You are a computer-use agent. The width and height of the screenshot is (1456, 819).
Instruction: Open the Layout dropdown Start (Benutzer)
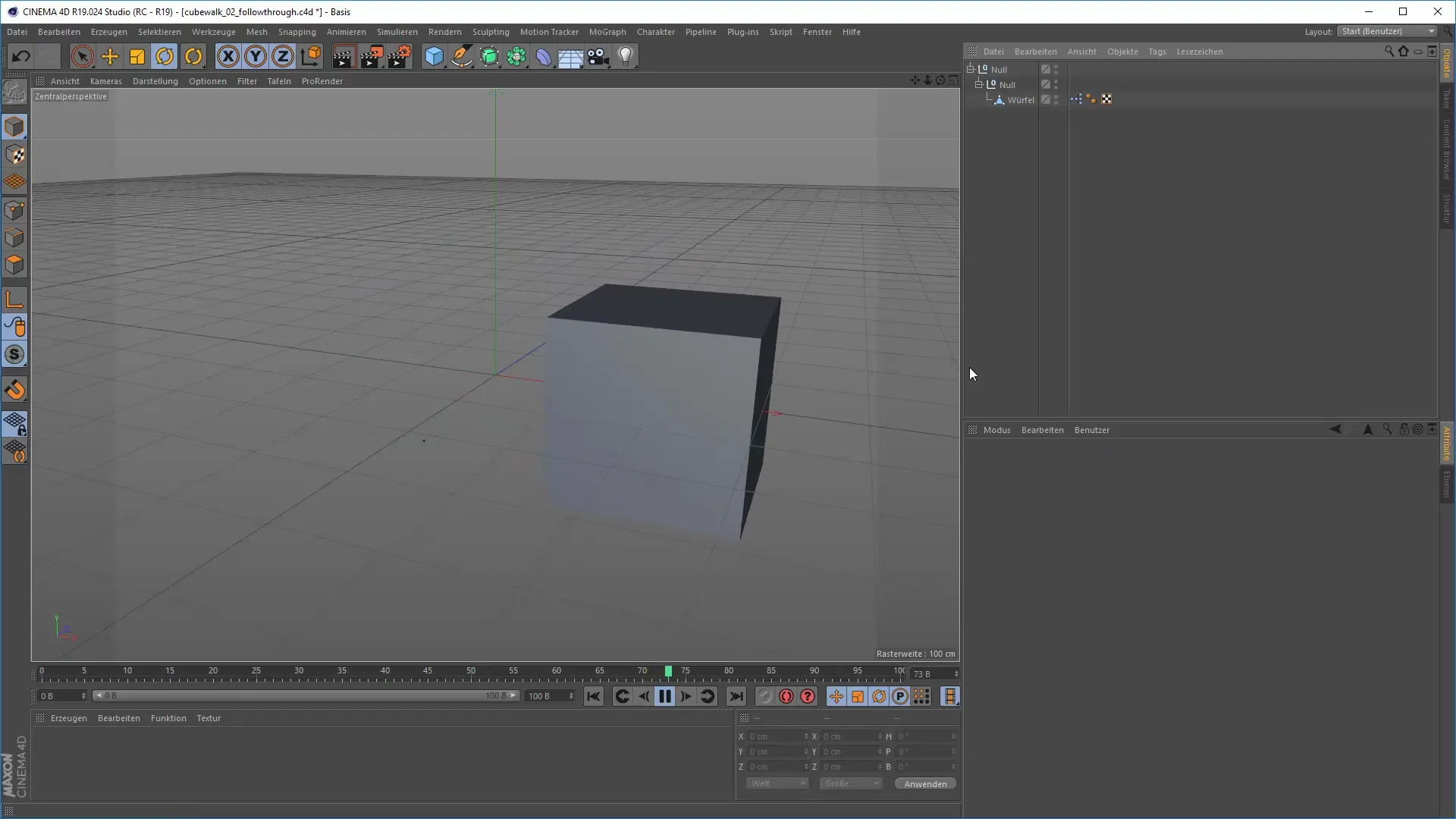pyautogui.click(x=1387, y=31)
